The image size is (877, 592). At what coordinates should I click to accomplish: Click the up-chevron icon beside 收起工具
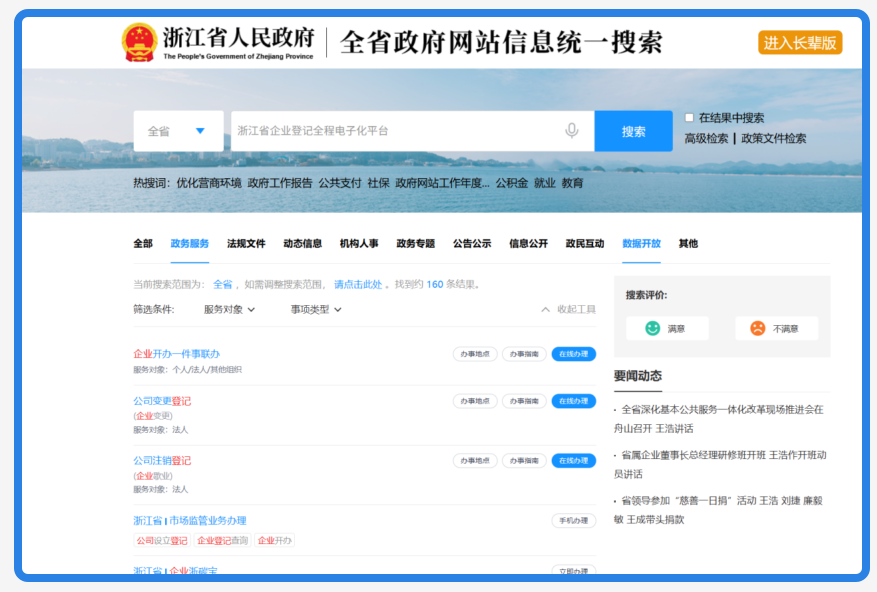545,309
